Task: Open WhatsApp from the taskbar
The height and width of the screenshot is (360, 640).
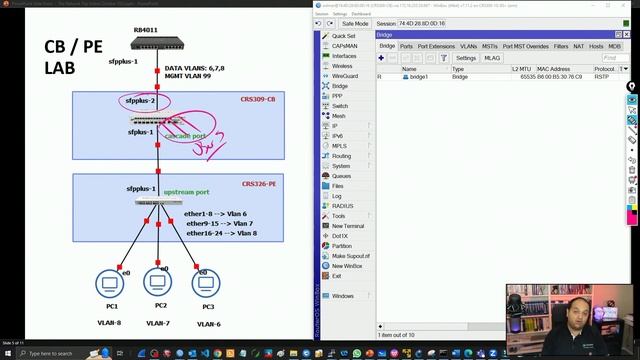Action: (357, 353)
